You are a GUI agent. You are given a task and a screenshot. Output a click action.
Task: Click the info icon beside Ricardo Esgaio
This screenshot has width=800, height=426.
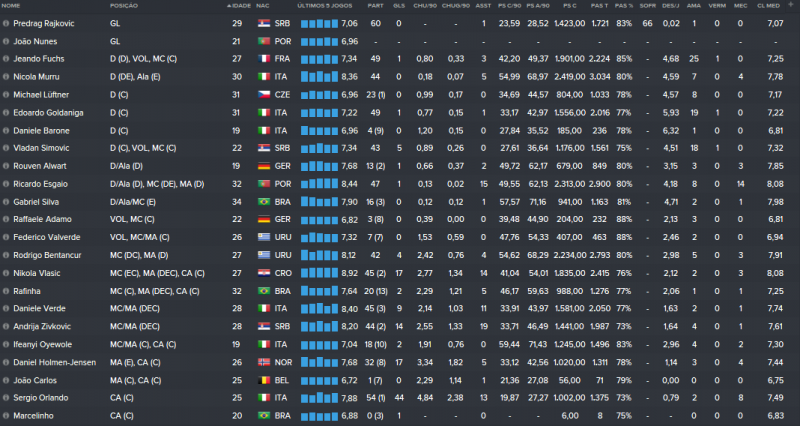[6, 183]
